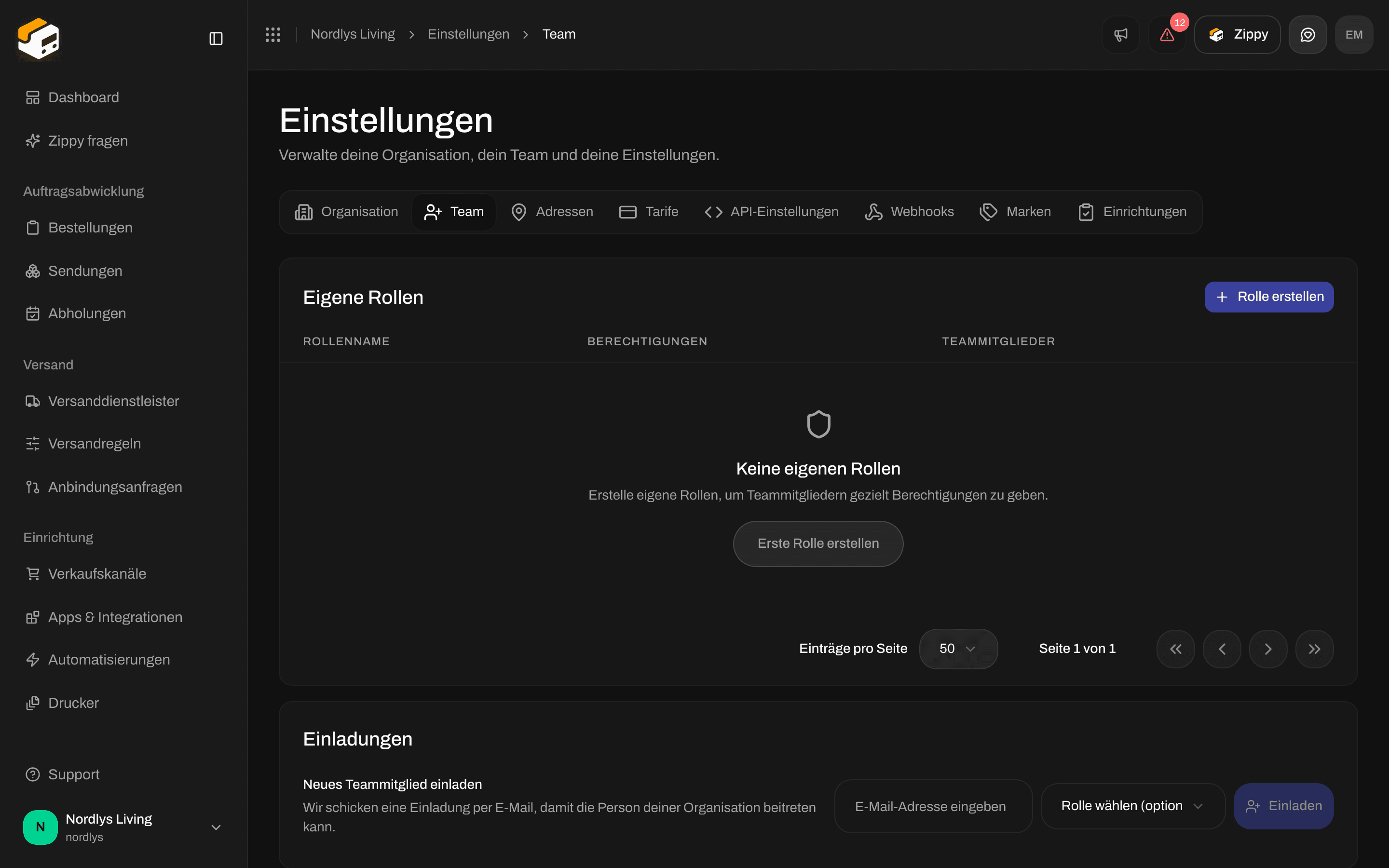This screenshot has height=868, width=1389.
Task: Open Anbindungsanfragen in sidebar
Action: 123,487
